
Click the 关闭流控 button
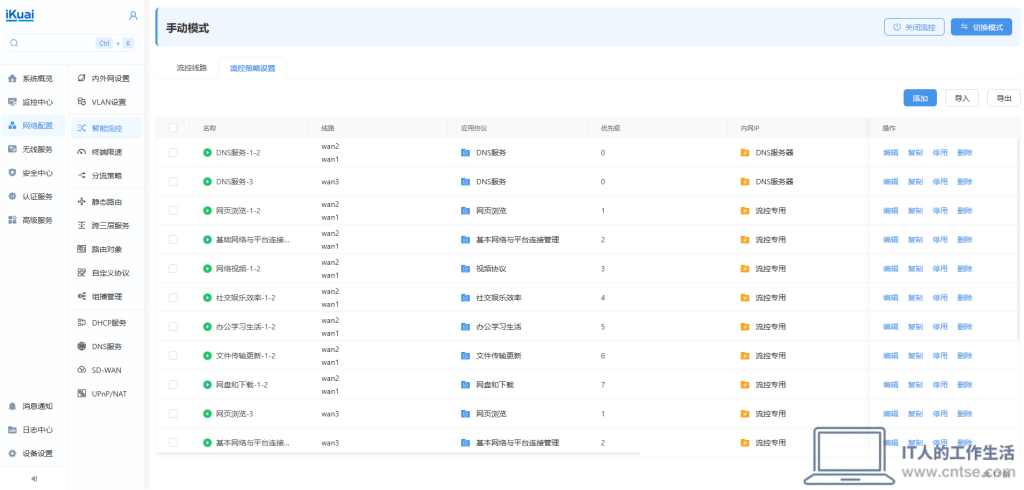914,27
